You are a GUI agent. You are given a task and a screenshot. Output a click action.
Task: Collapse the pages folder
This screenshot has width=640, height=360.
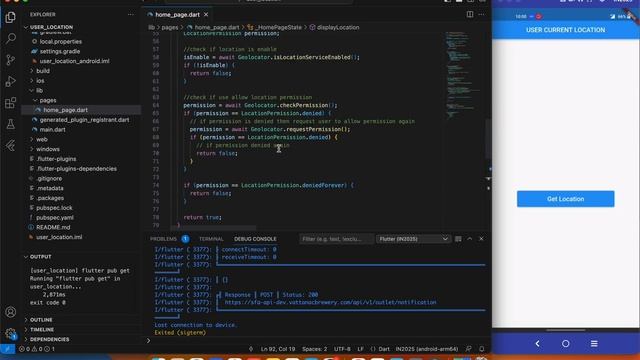pyautogui.click(x=47, y=100)
